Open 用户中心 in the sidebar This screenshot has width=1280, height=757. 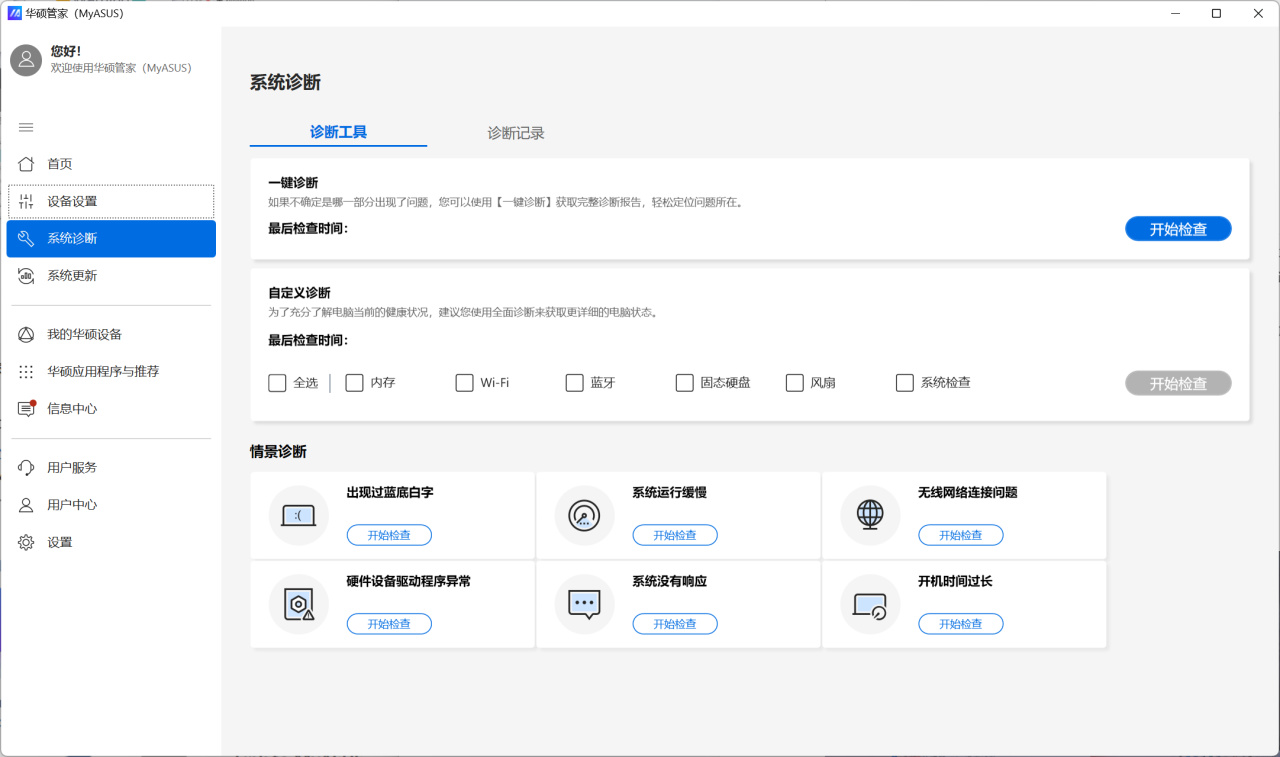click(111, 505)
